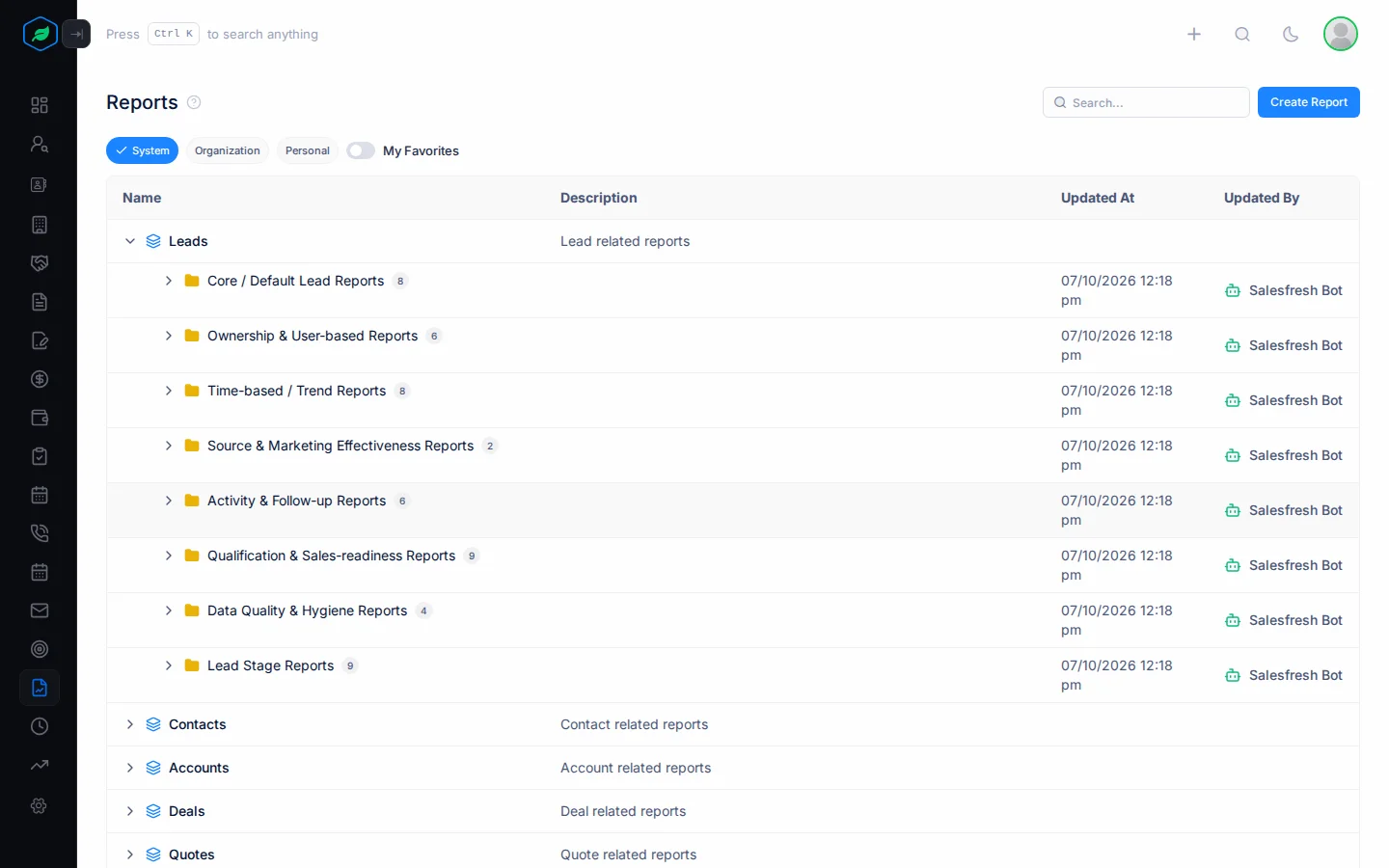Click the Create Report button
The width and height of the screenshot is (1389, 868).
(1309, 102)
